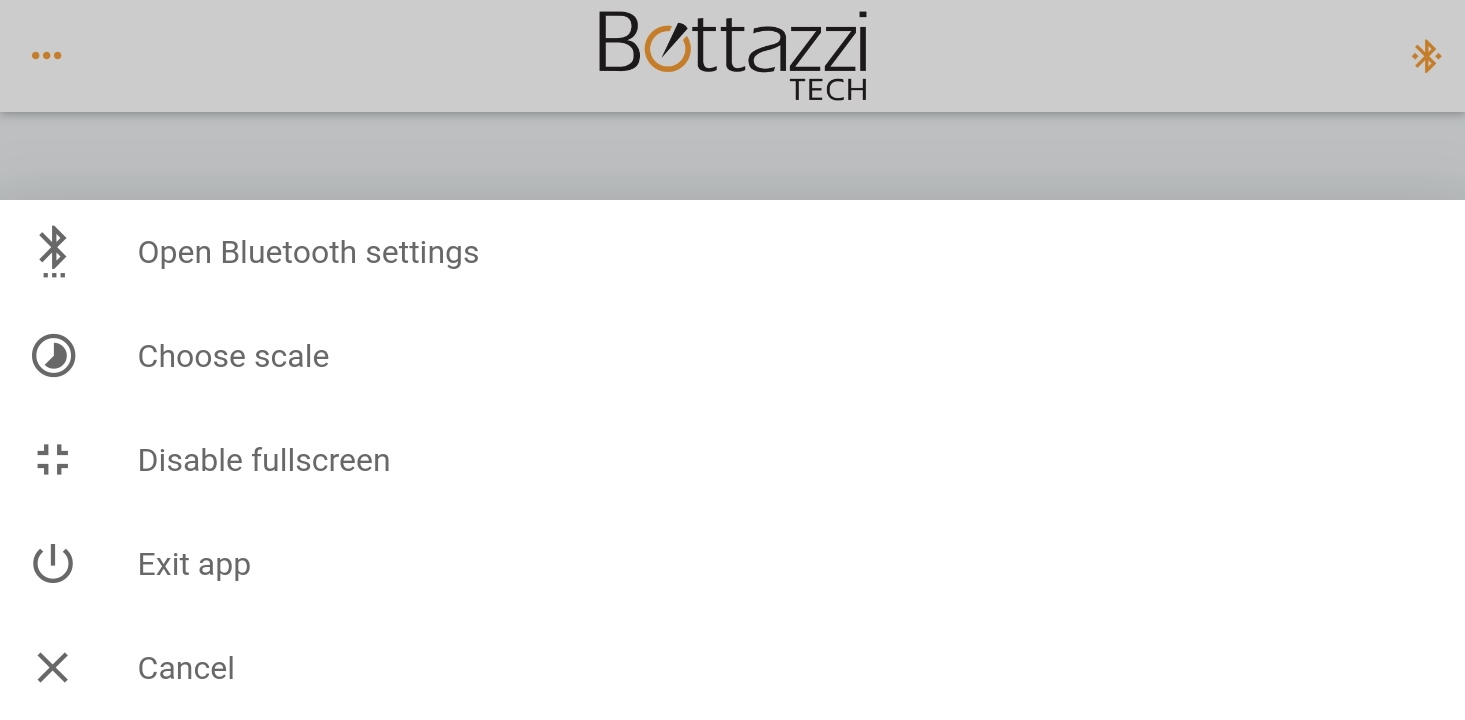Screen dimensions: 1465x720
Task: Select the Choose scale menu entry
Action: [233, 357]
